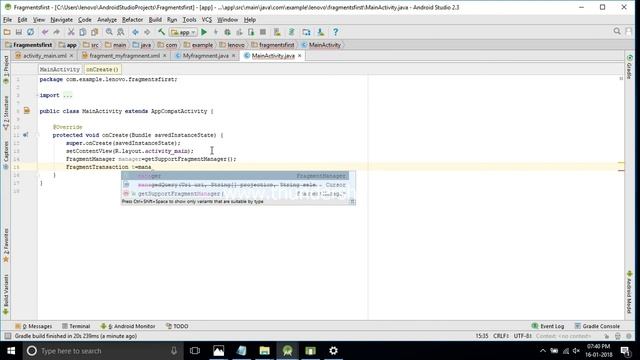The image size is (640, 360).
Task: Click the Save All toolbar icon
Action: 19,32
